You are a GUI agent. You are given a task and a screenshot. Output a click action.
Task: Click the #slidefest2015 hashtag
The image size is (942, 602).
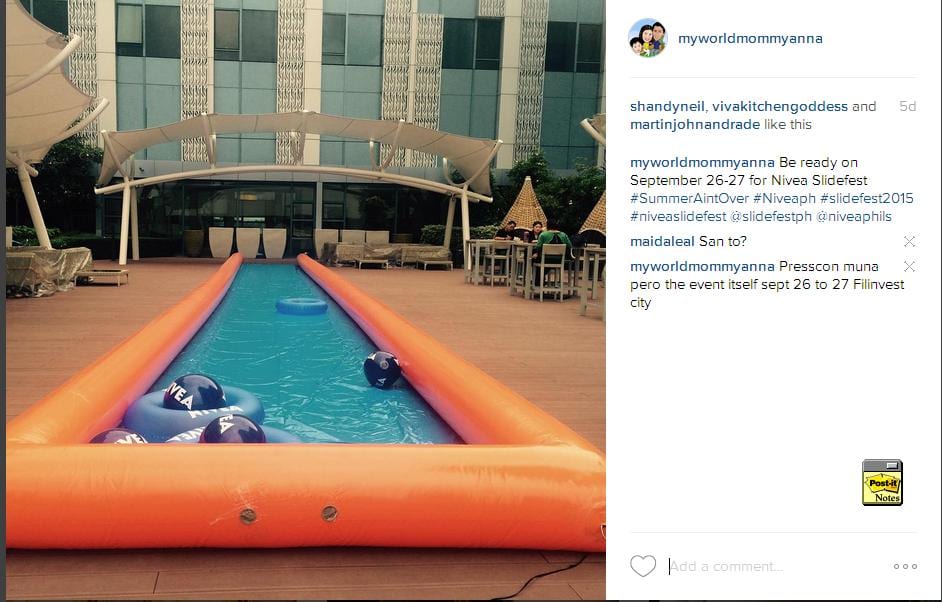click(866, 198)
